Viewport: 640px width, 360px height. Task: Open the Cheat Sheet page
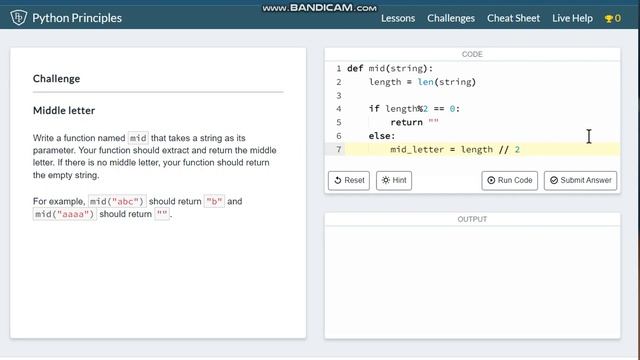coord(513,18)
